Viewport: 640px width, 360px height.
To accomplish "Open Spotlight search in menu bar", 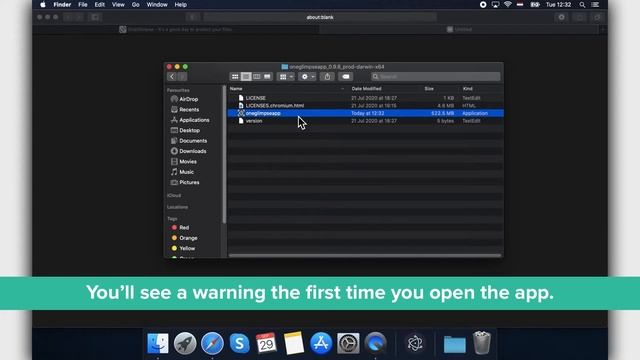I will point(582,5).
